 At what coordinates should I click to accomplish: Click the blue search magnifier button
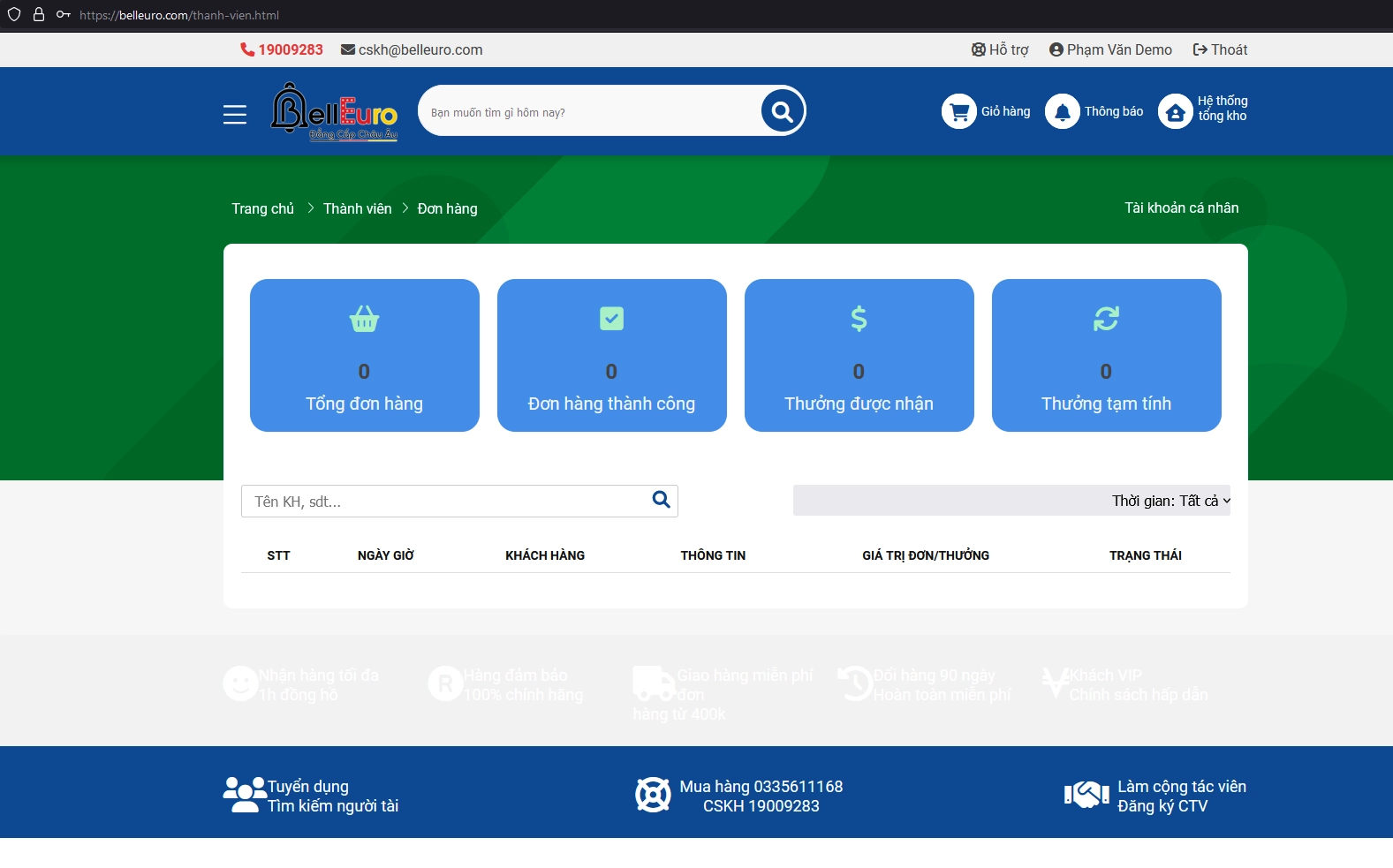[x=782, y=111]
